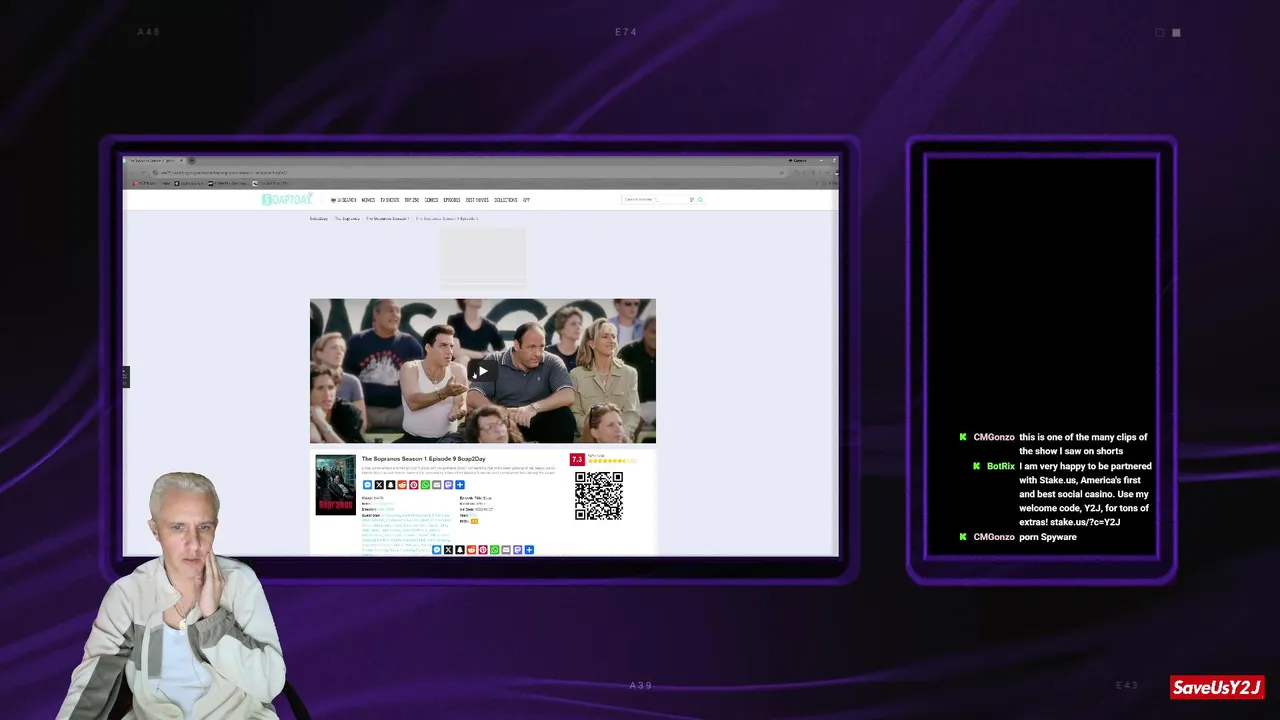This screenshot has height=720, width=1280.
Task: Go to TV Shows in site navigation
Action: [389, 200]
